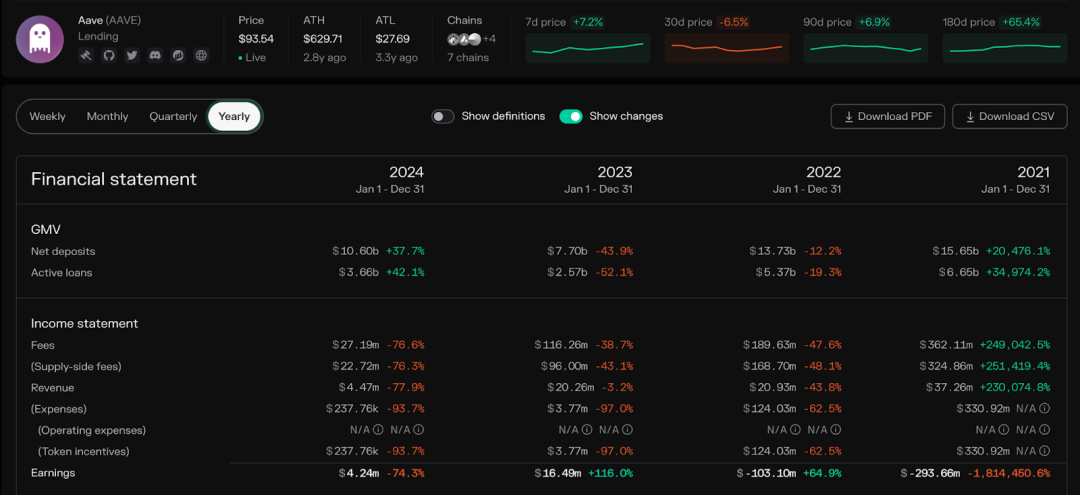
Task: Enable the Show definitions toggle
Action: (443, 116)
